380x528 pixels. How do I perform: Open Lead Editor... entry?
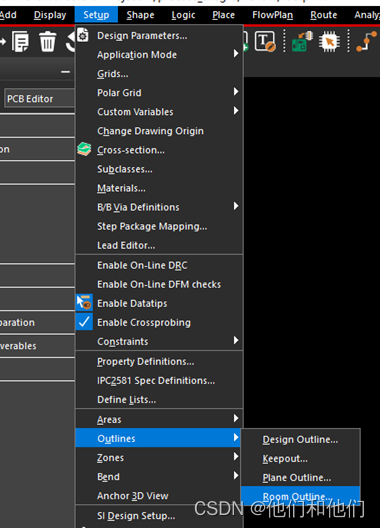(x=159, y=245)
